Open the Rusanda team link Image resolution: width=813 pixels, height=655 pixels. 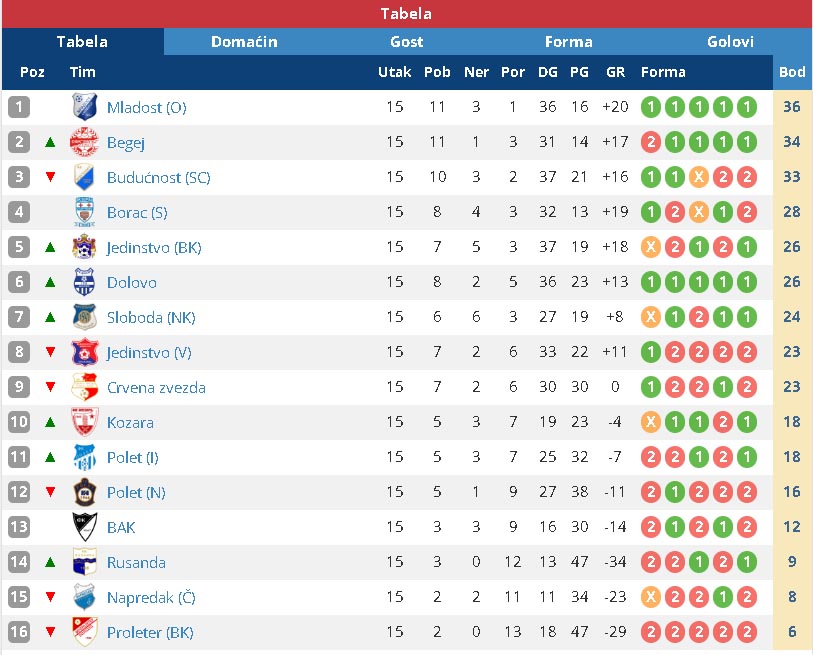[136, 562]
